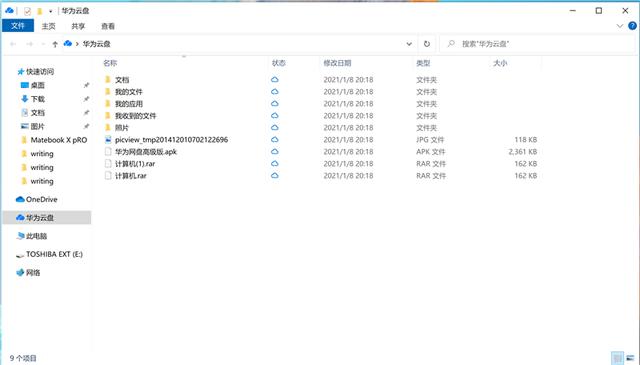Expand the ribbon with the chevron
Viewport: 640px width, 365px height.
click(620, 26)
